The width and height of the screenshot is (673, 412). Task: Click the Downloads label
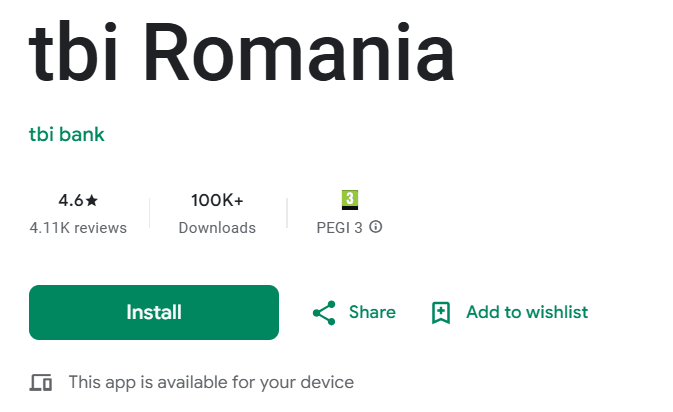pos(217,228)
